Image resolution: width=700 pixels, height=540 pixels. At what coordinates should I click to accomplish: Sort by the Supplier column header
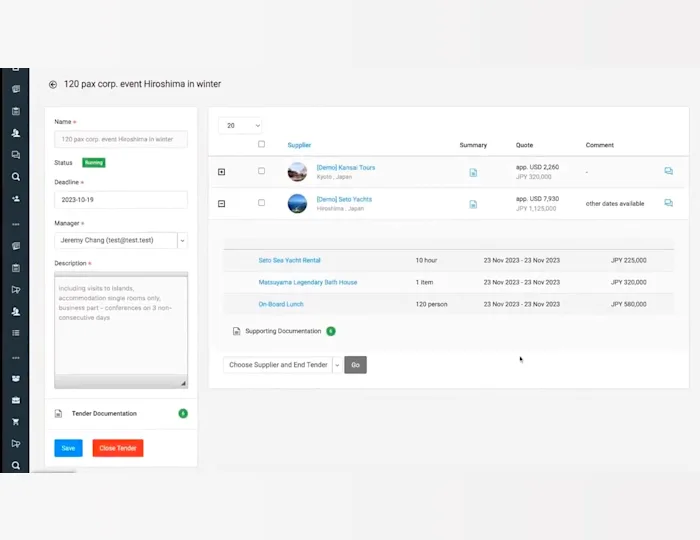click(x=299, y=145)
